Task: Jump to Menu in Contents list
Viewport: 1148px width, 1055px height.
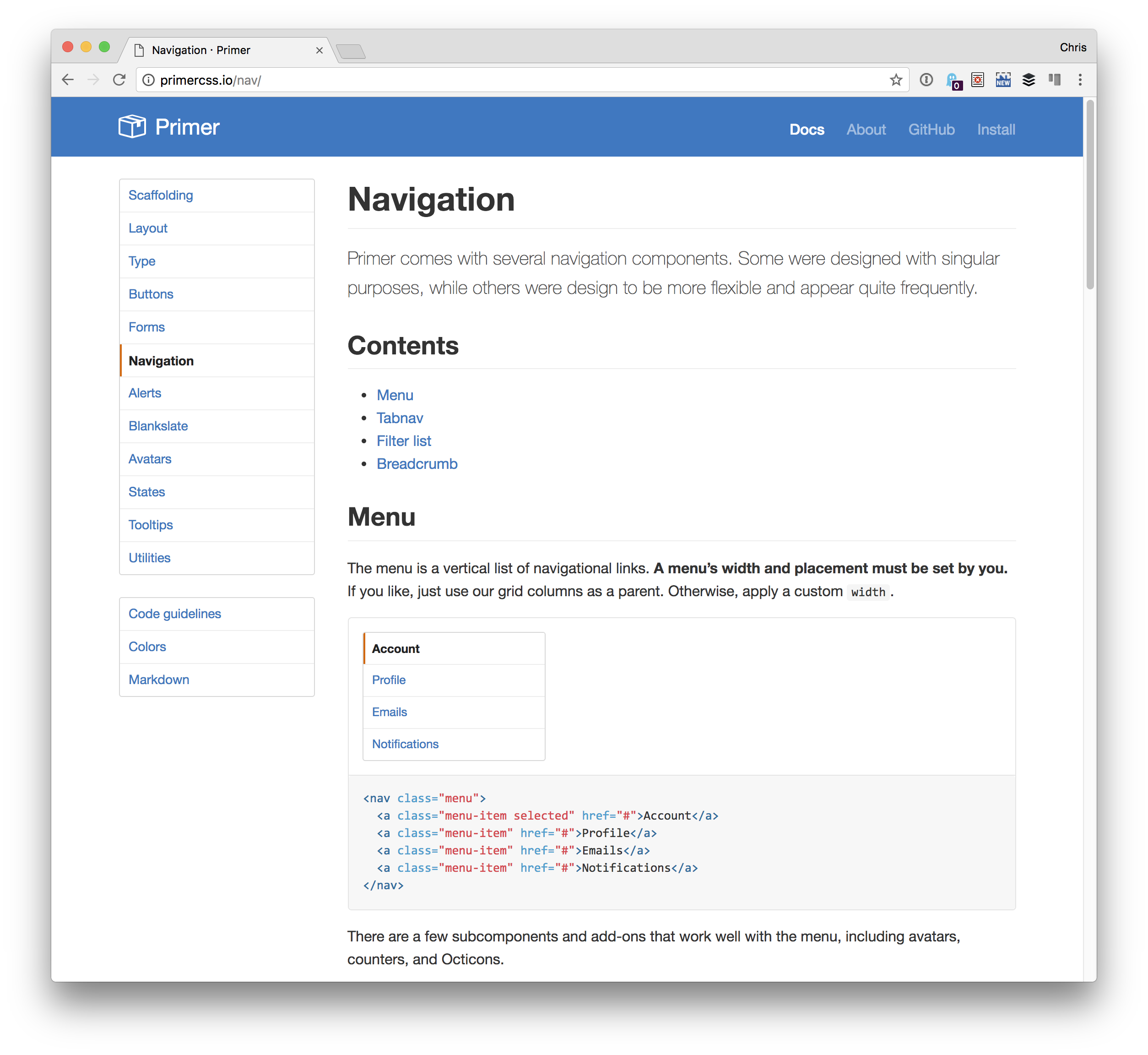Action: coord(395,395)
